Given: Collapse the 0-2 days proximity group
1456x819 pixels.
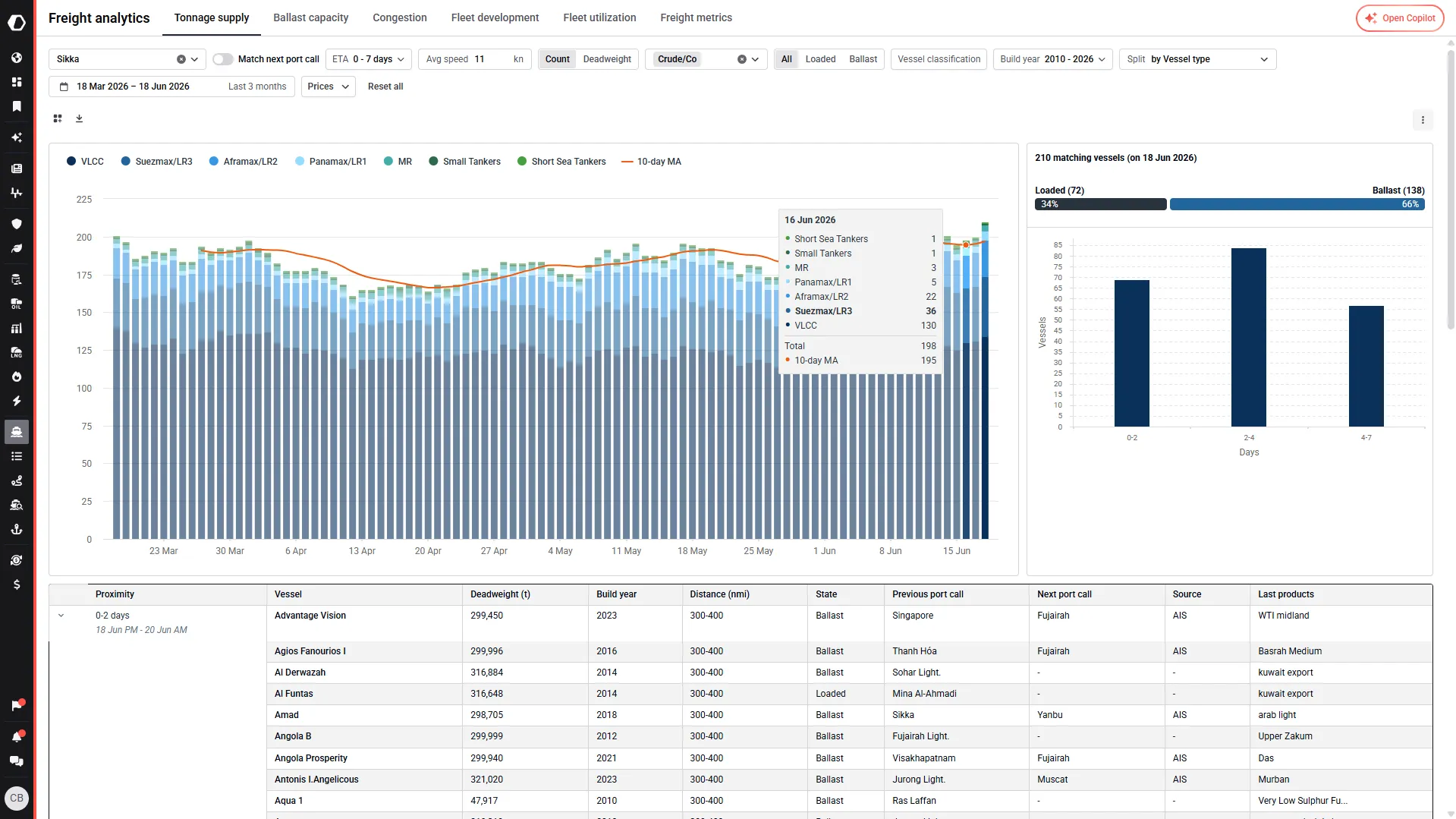Looking at the screenshot, I should [x=61, y=616].
